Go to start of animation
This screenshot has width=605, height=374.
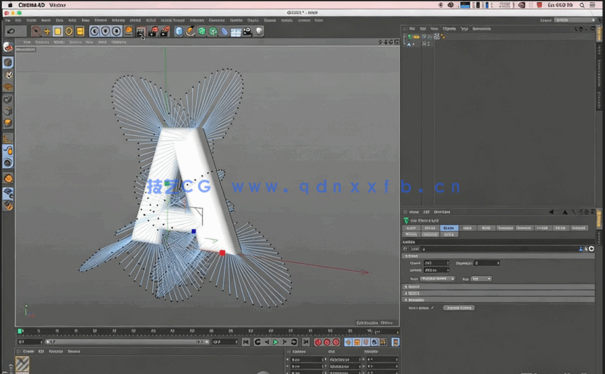[x=246, y=342]
